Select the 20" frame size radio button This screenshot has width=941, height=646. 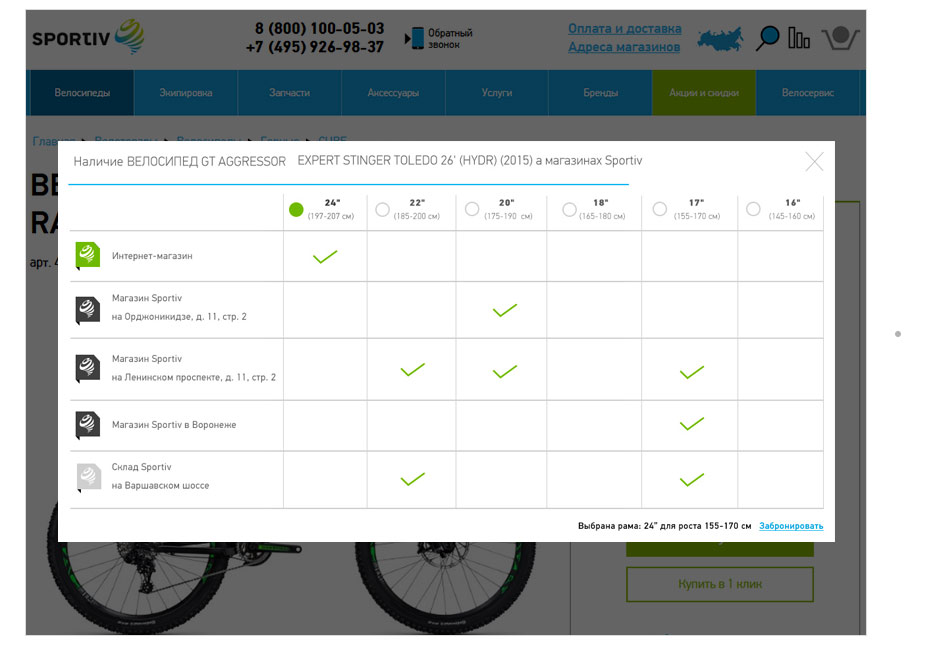[x=472, y=209]
